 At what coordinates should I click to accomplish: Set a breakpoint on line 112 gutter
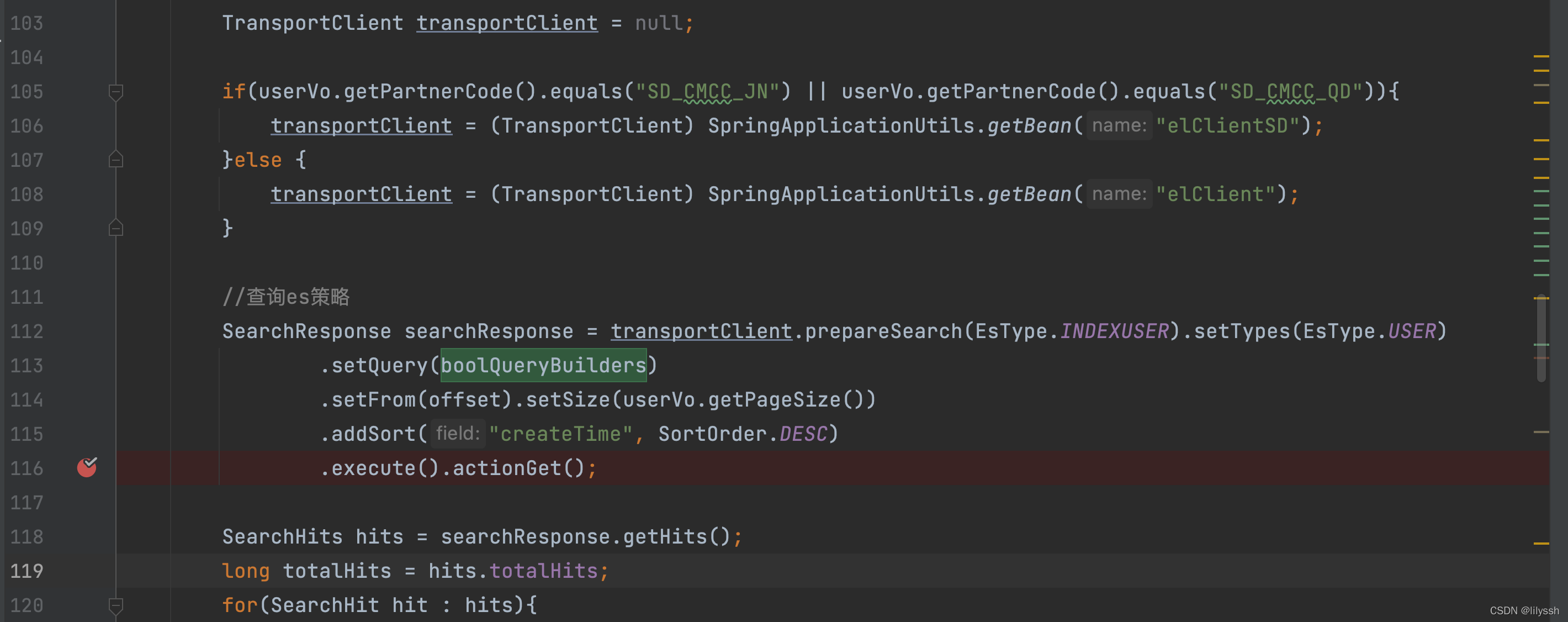coord(87,331)
